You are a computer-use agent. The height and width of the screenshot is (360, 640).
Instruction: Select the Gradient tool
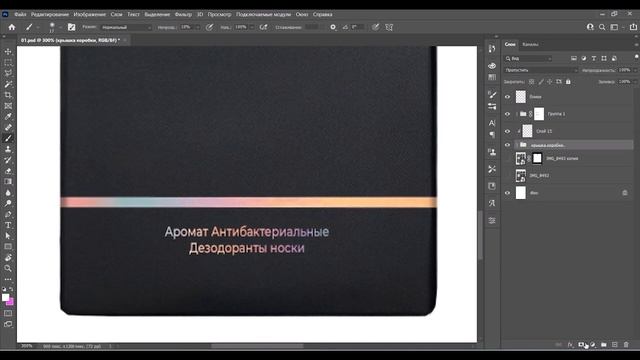click(x=8, y=182)
